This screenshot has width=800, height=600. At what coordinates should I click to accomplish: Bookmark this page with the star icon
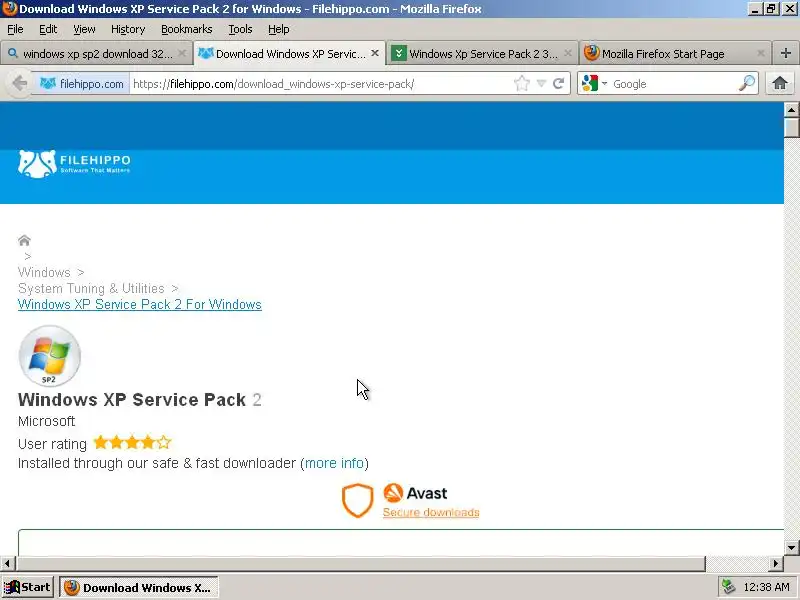[x=521, y=84]
